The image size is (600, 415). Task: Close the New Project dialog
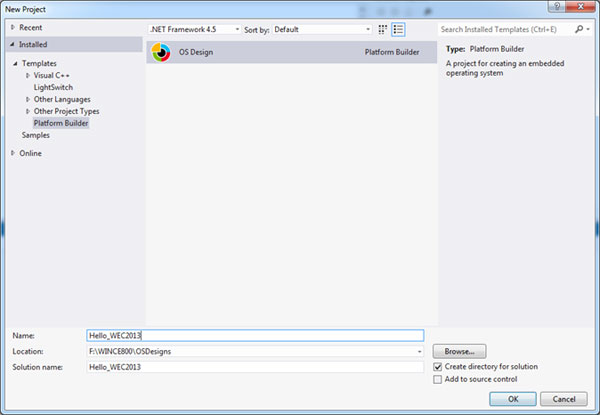tap(580, 7)
